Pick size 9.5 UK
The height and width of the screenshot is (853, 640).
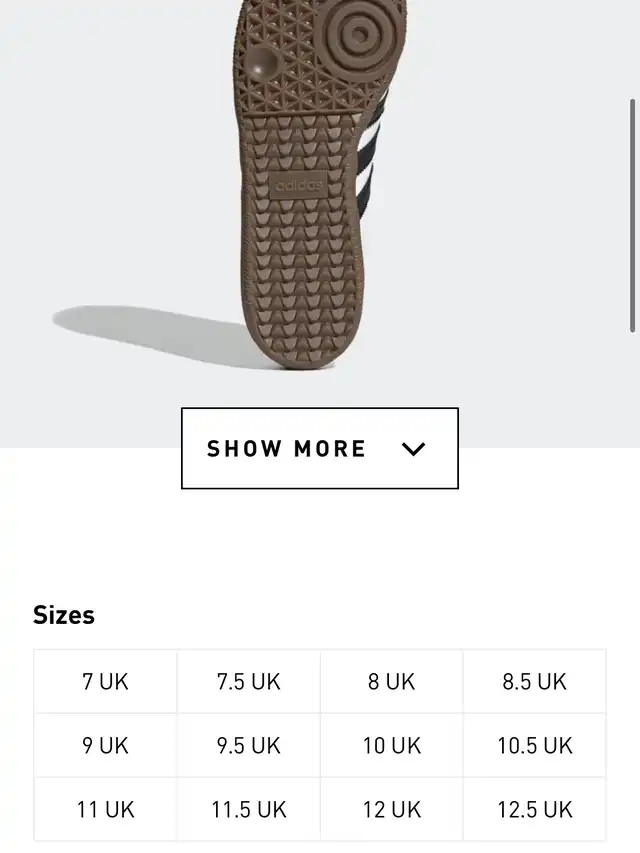point(248,746)
